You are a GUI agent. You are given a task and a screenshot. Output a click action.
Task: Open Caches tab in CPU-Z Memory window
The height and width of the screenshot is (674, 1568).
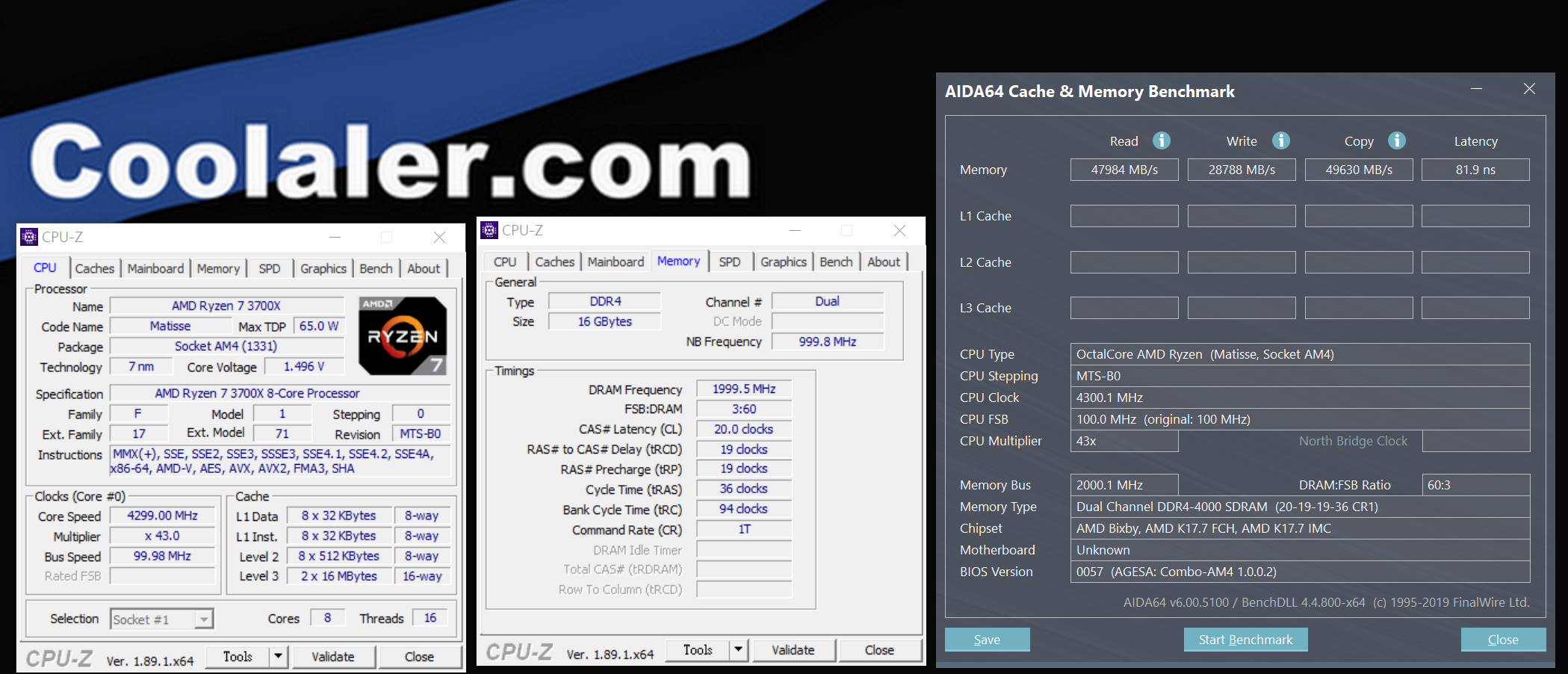[555, 262]
